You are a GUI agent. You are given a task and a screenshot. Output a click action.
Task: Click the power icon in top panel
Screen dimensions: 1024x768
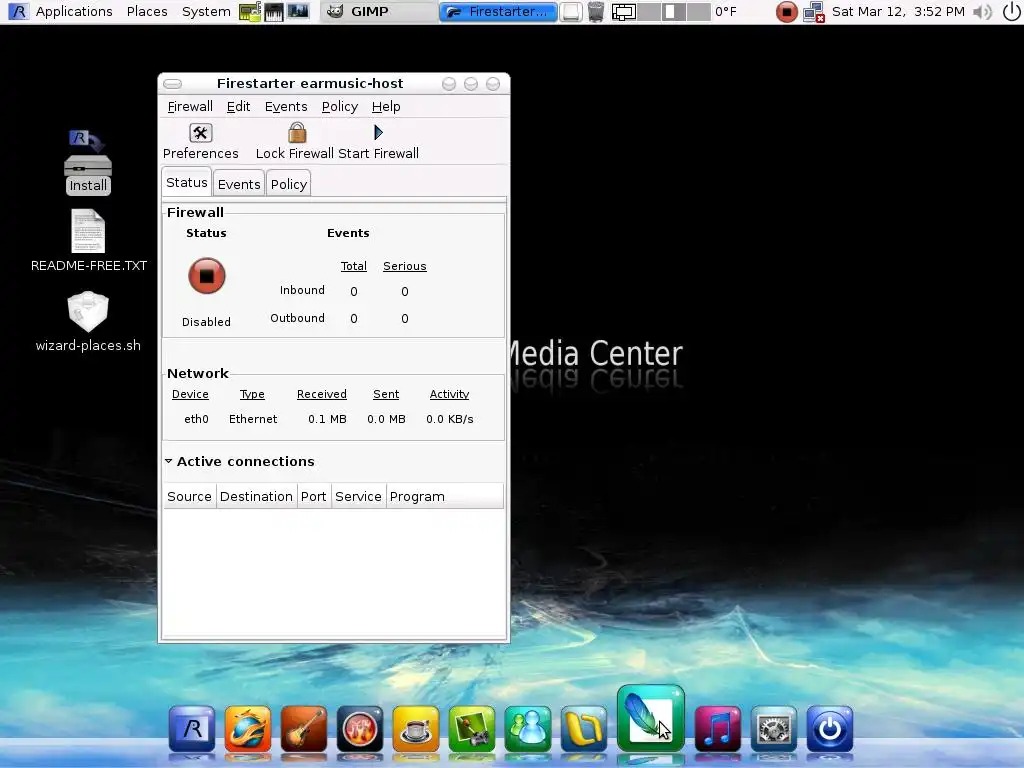click(x=1011, y=12)
